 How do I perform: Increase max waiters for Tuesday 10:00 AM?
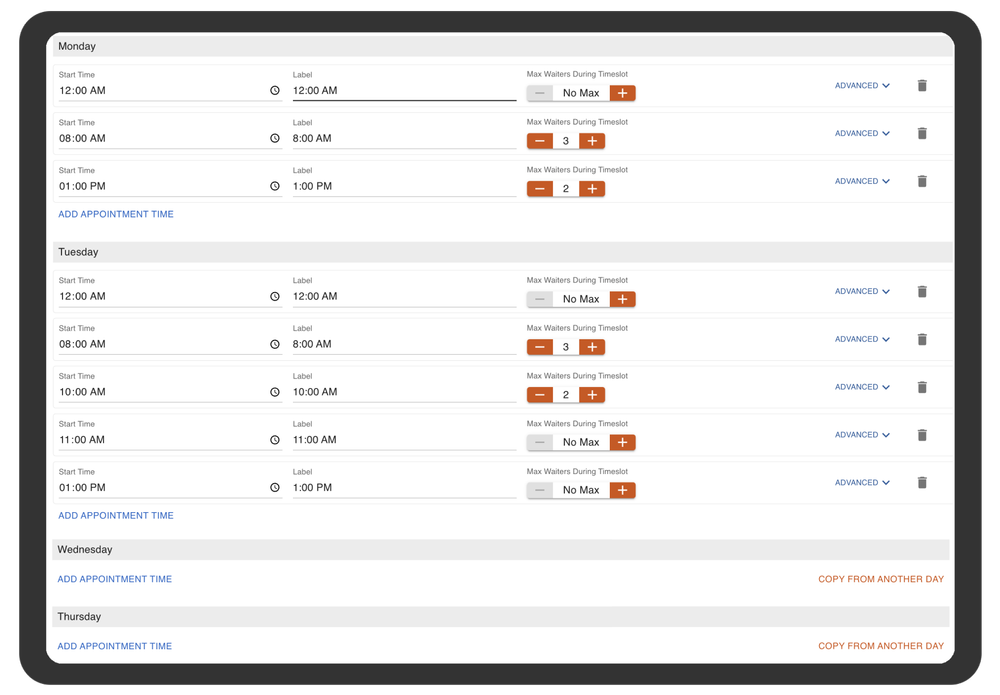pyautogui.click(x=592, y=395)
